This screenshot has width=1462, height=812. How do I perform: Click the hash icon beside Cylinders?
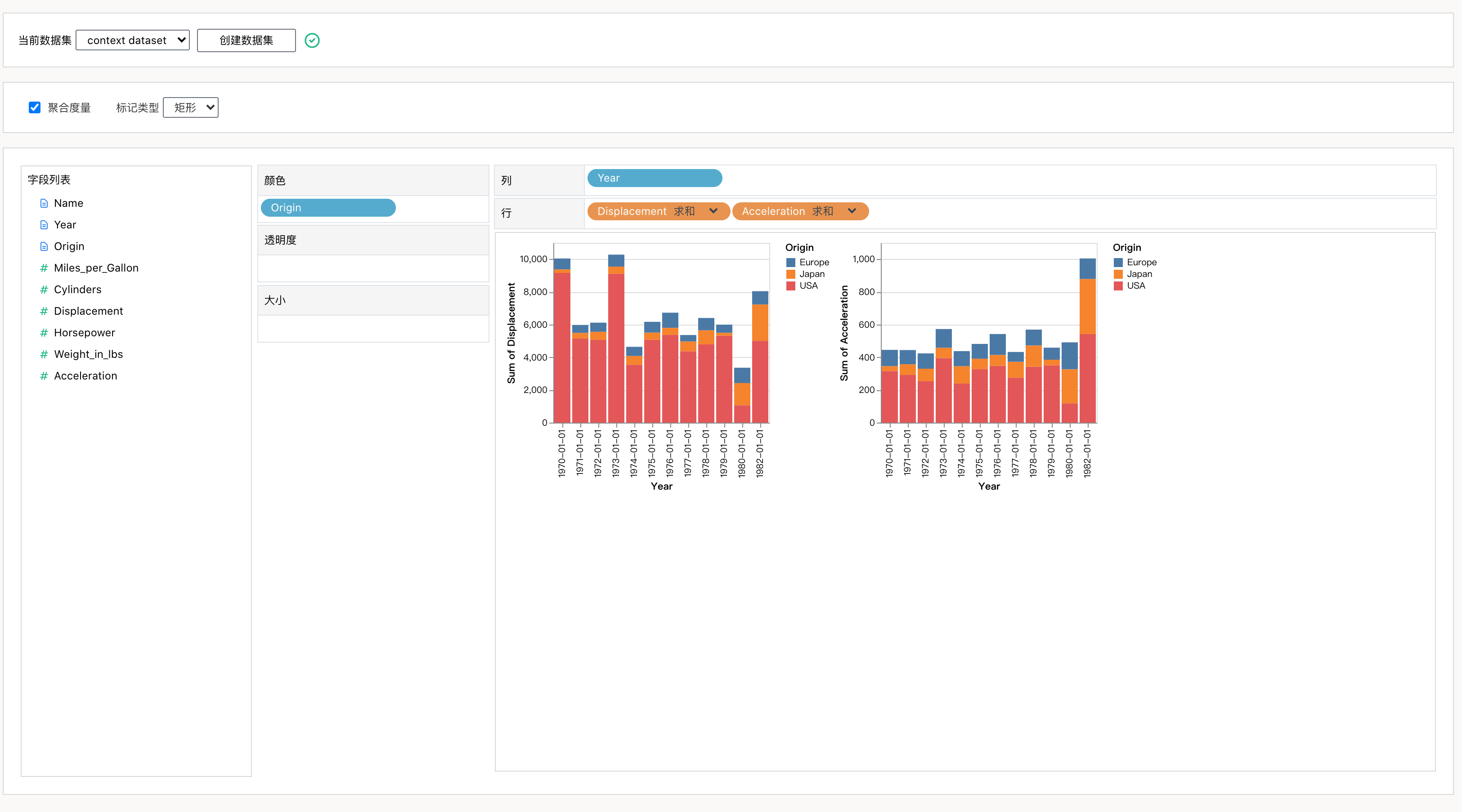tap(44, 290)
